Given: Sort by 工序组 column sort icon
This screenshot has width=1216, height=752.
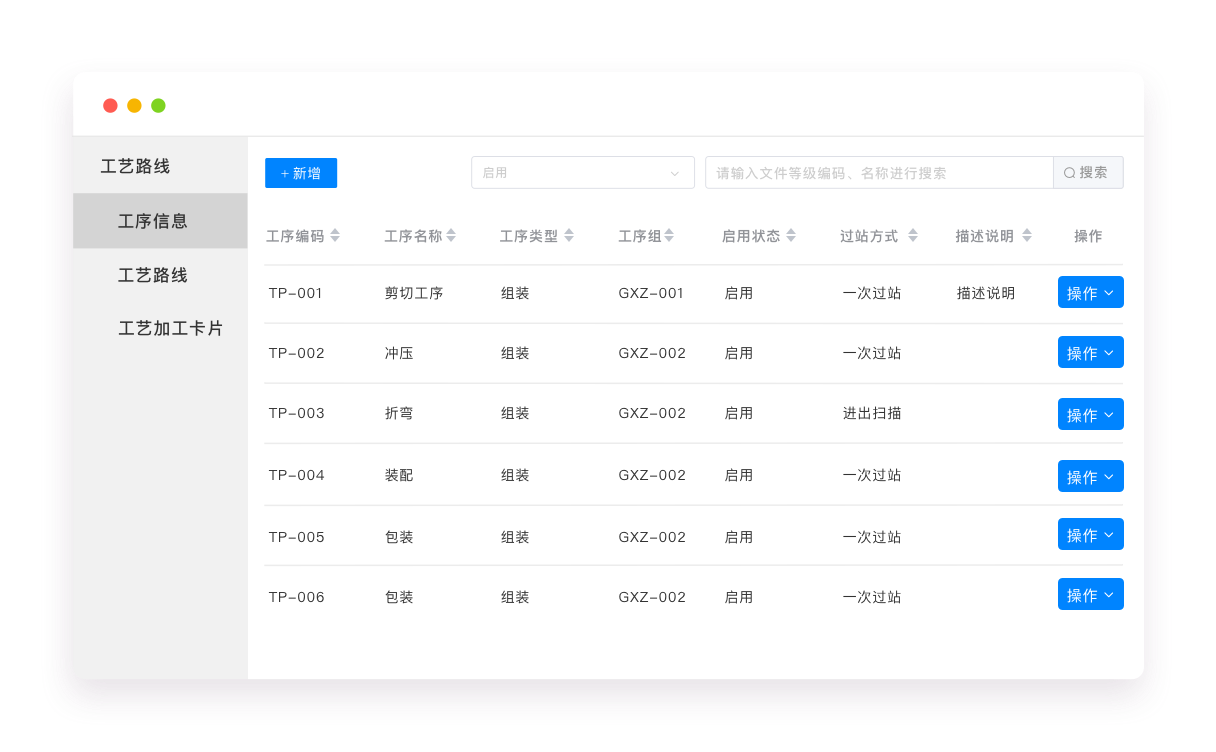Looking at the screenshot, I should pyautogui.click(x=669, y=236).
